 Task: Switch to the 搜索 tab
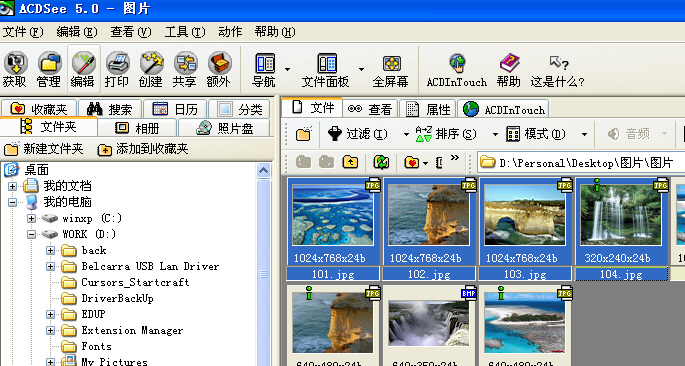tap(110, 109)
